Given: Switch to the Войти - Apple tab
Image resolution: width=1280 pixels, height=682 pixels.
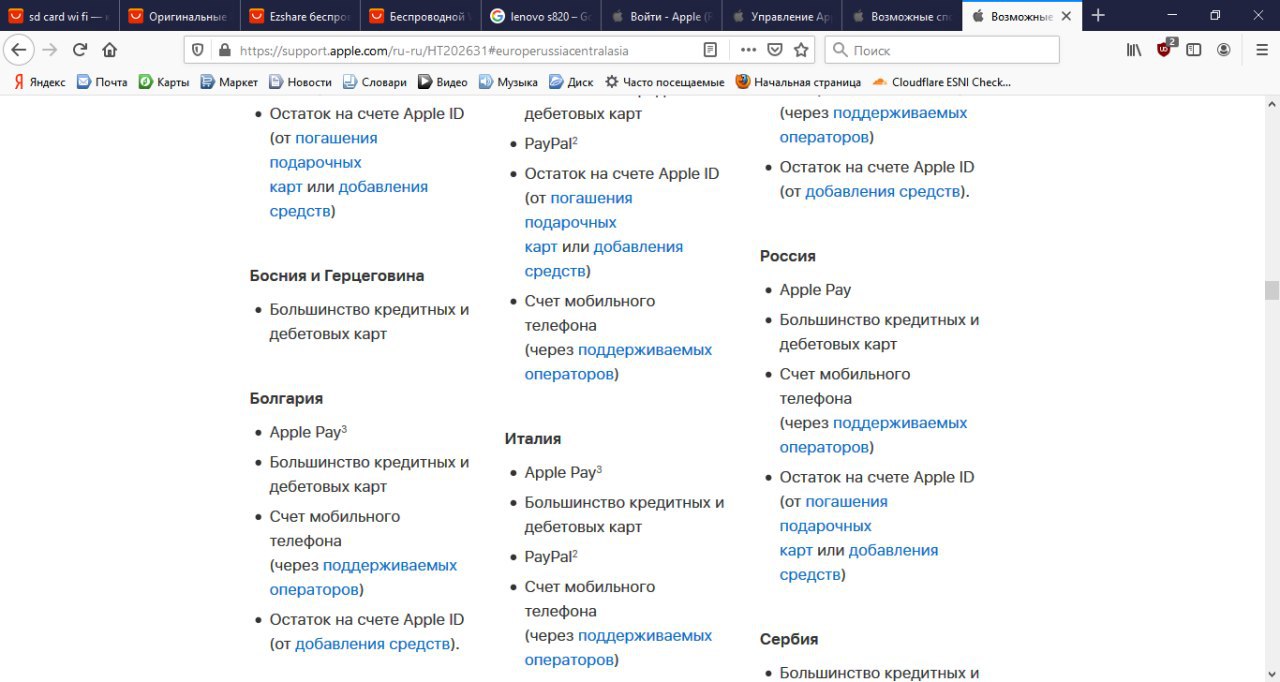Looking at the screenshot, I should point(660,16).
